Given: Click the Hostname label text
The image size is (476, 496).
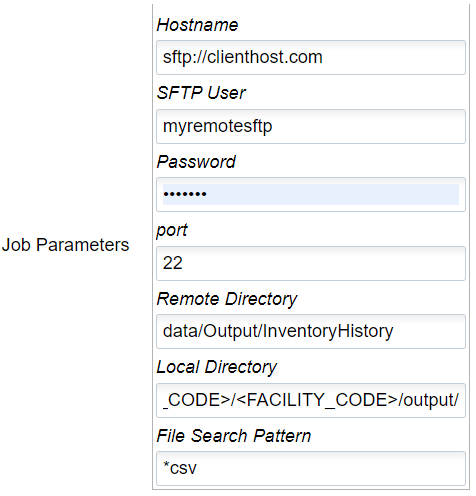Looking at the screenshot, I should click(x=197, y=25).
